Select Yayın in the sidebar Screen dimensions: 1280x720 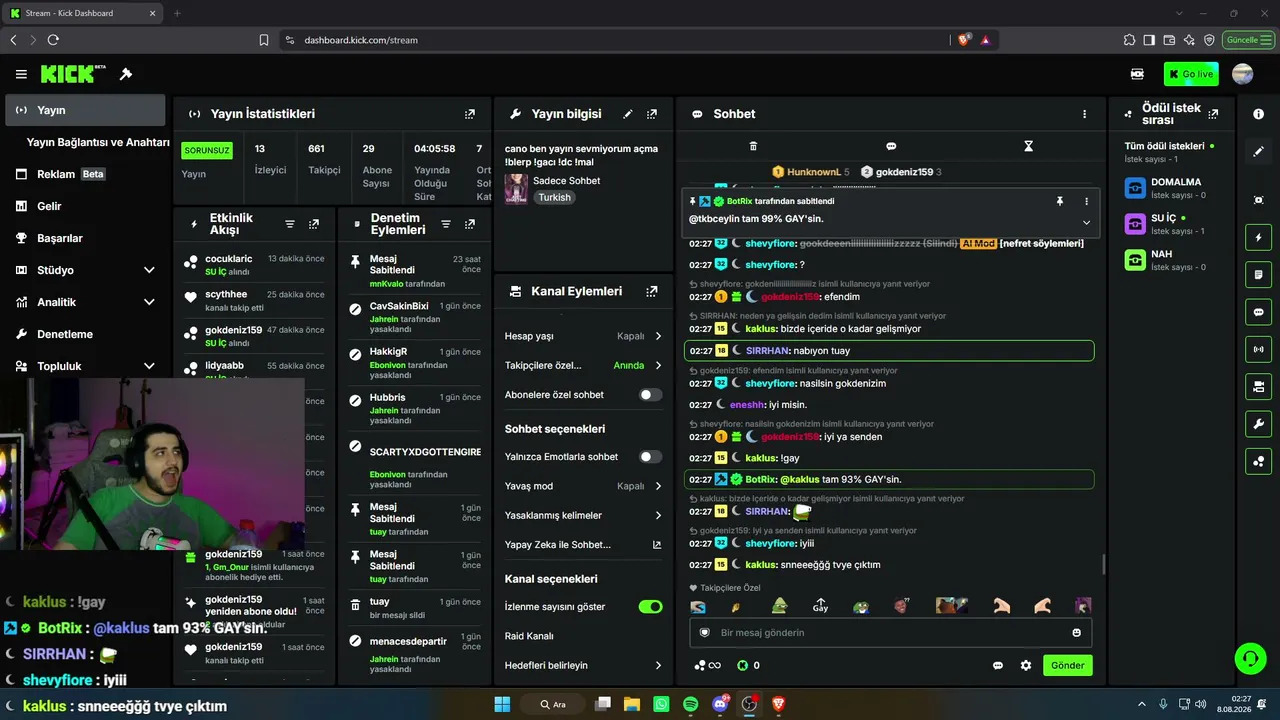[x=85, y=110]
